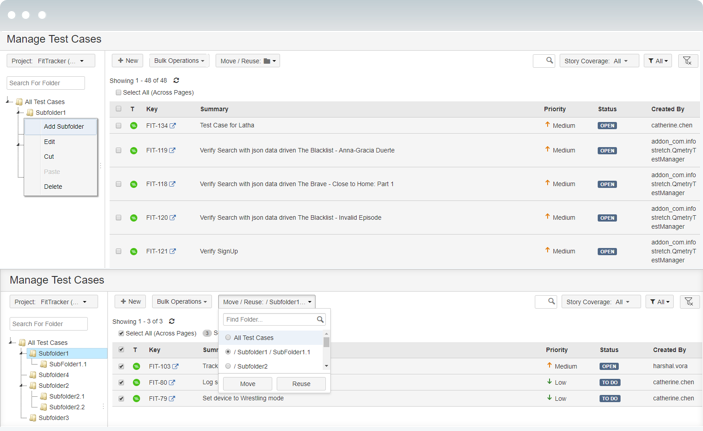The width and height of the screenshot is (703, 431).
Task: Open external link icon next to FIT-134
Action: (173, 126)
